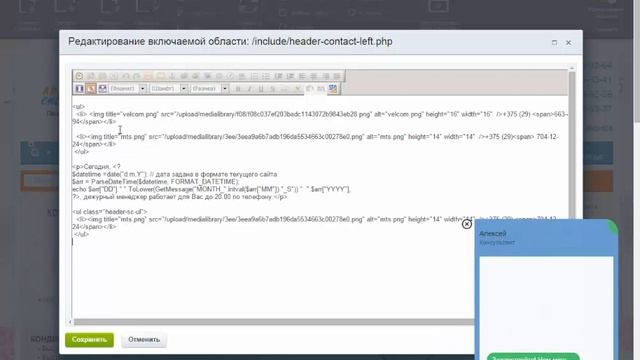Viewport: 640px width, 360px height.
Task: Open the Format style dropdown arrow
Action: 142,89
